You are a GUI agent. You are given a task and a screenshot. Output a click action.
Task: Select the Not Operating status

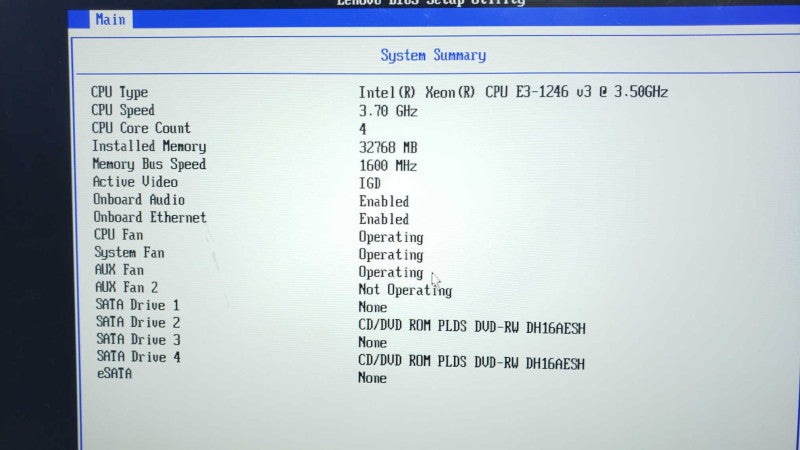point(406,290)
